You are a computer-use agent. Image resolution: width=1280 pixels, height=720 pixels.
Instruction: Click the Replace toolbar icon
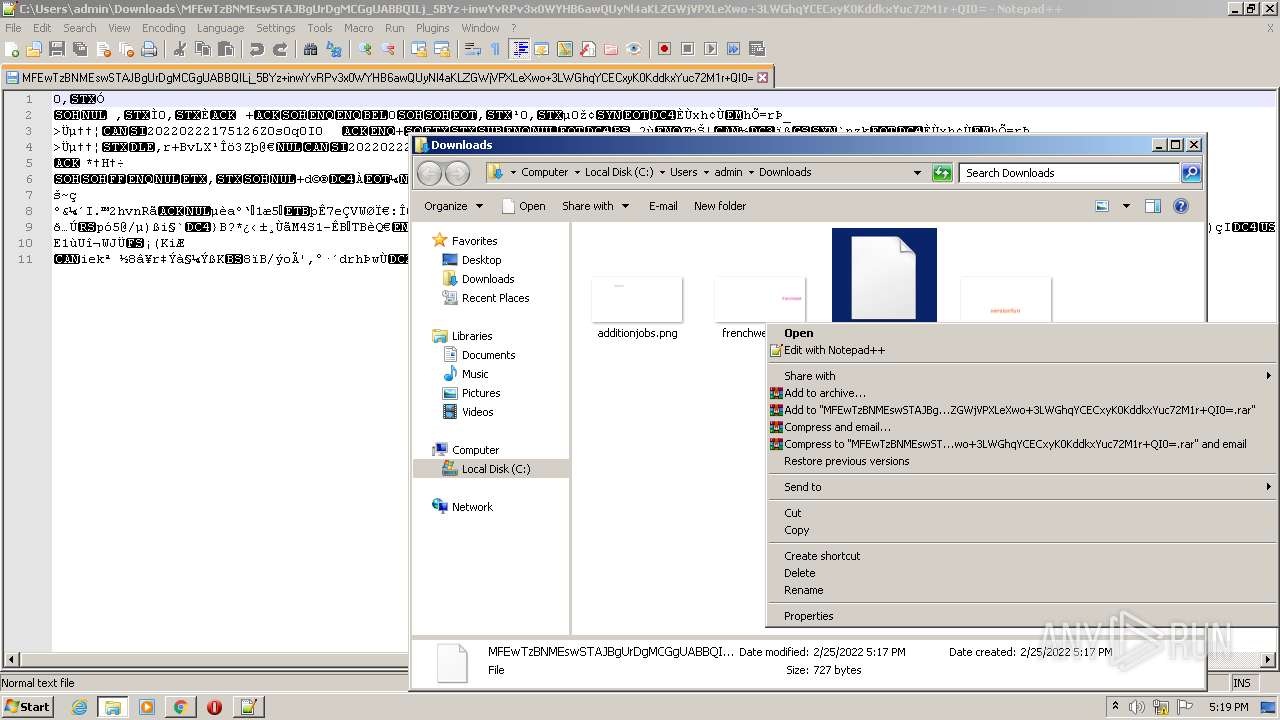click(333, 48)
